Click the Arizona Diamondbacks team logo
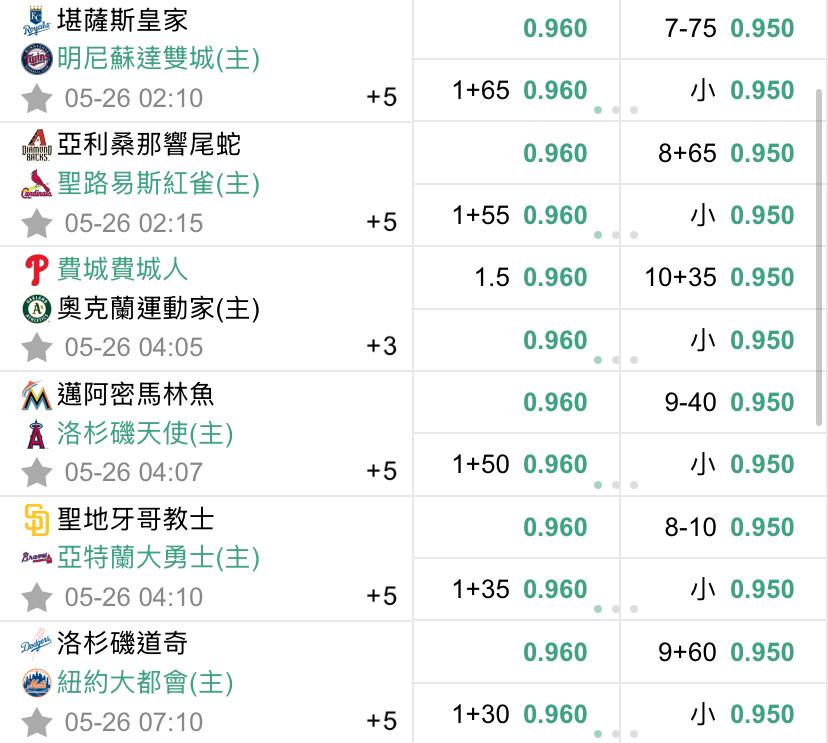828x743 pixels. pos(35,146)
